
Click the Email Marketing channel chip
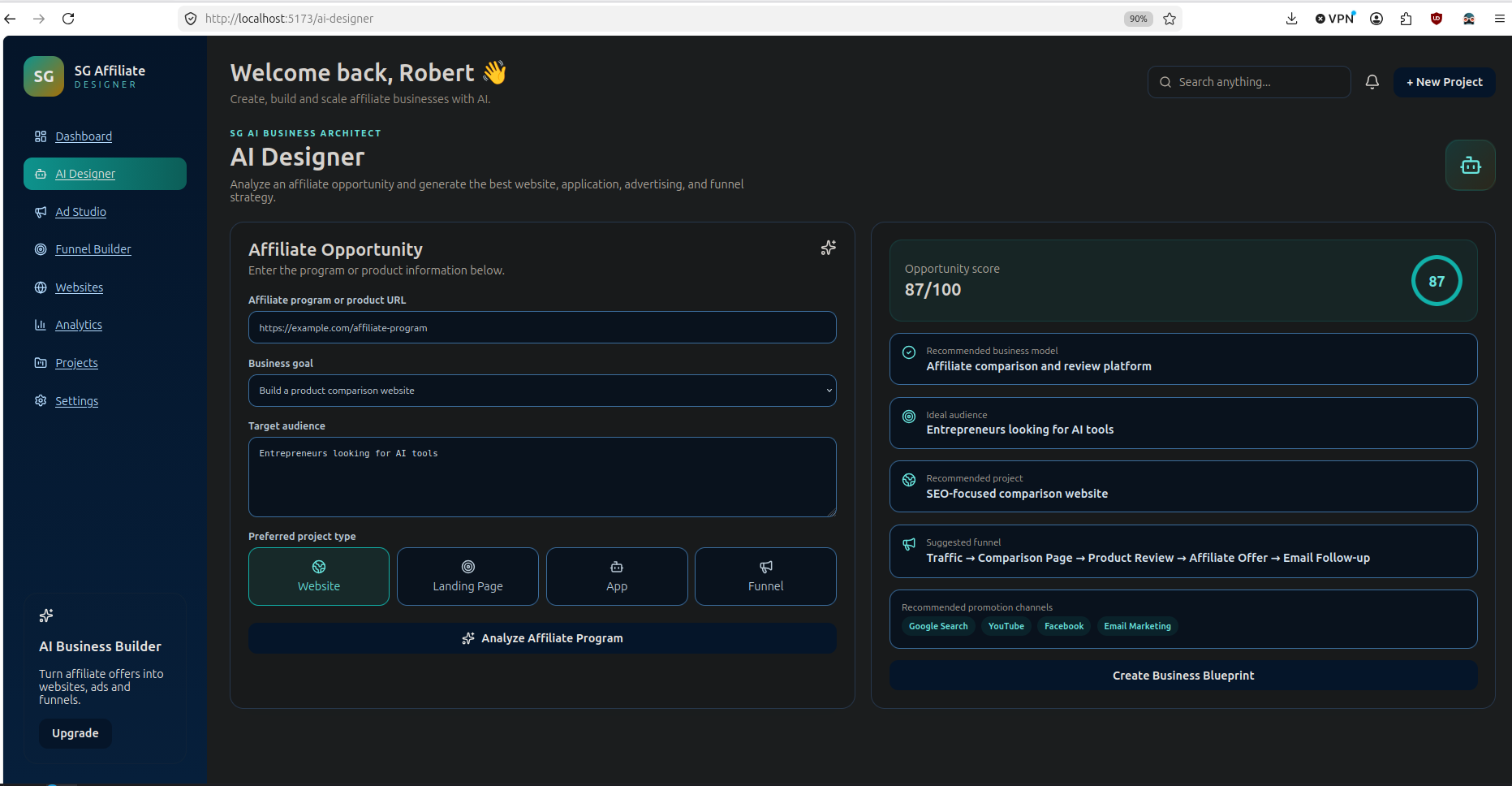click(x=1137, y=626)
